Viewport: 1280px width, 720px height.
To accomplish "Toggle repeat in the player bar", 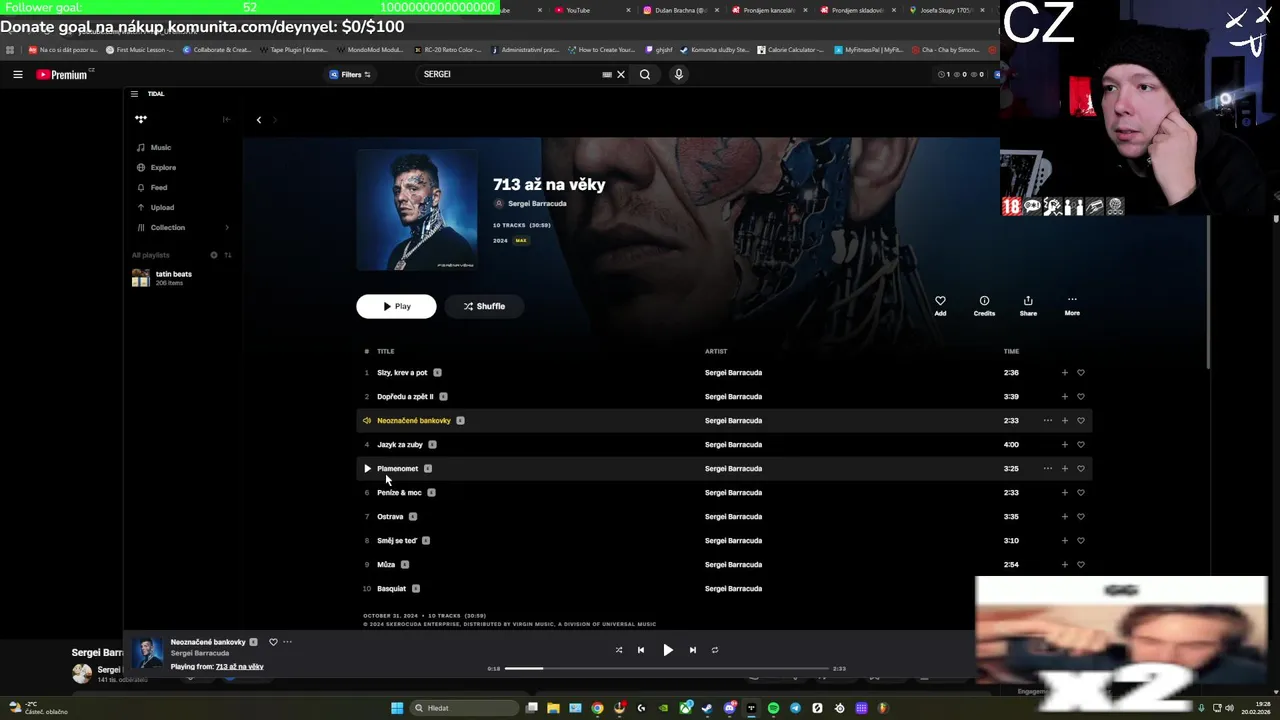I will (x=715, y=650).
